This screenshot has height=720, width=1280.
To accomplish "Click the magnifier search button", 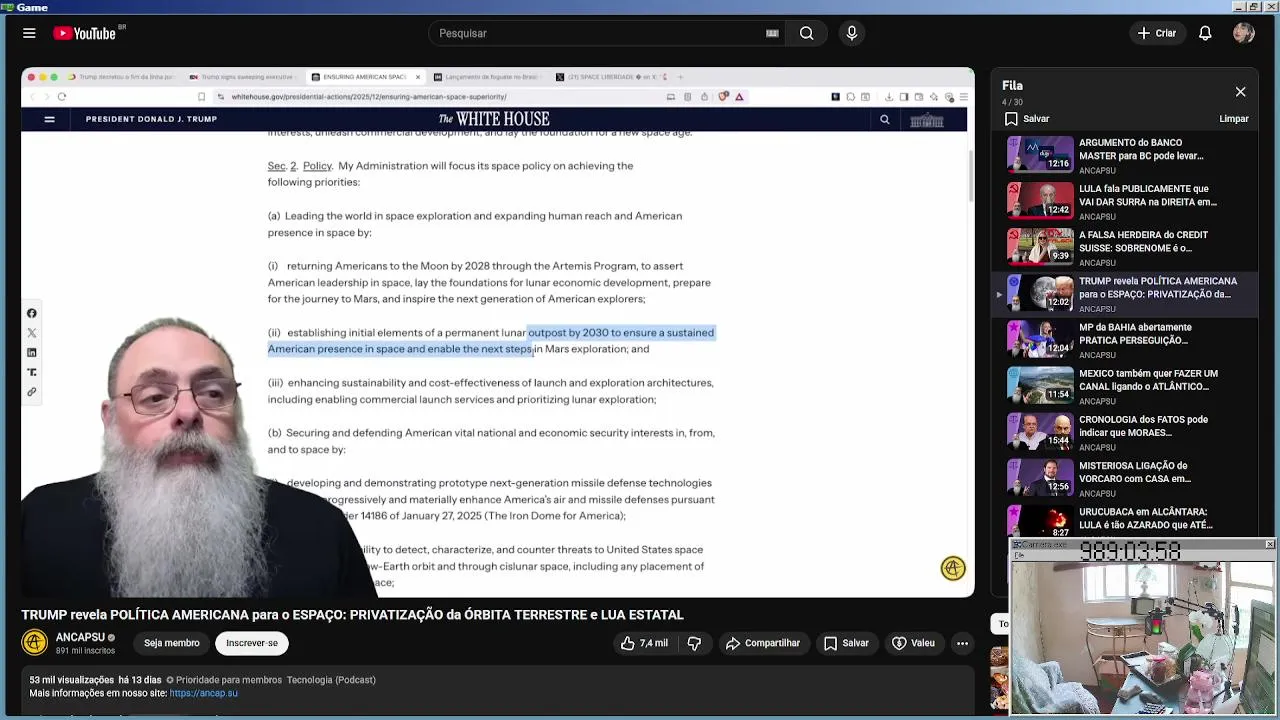I will coord(806,33).
